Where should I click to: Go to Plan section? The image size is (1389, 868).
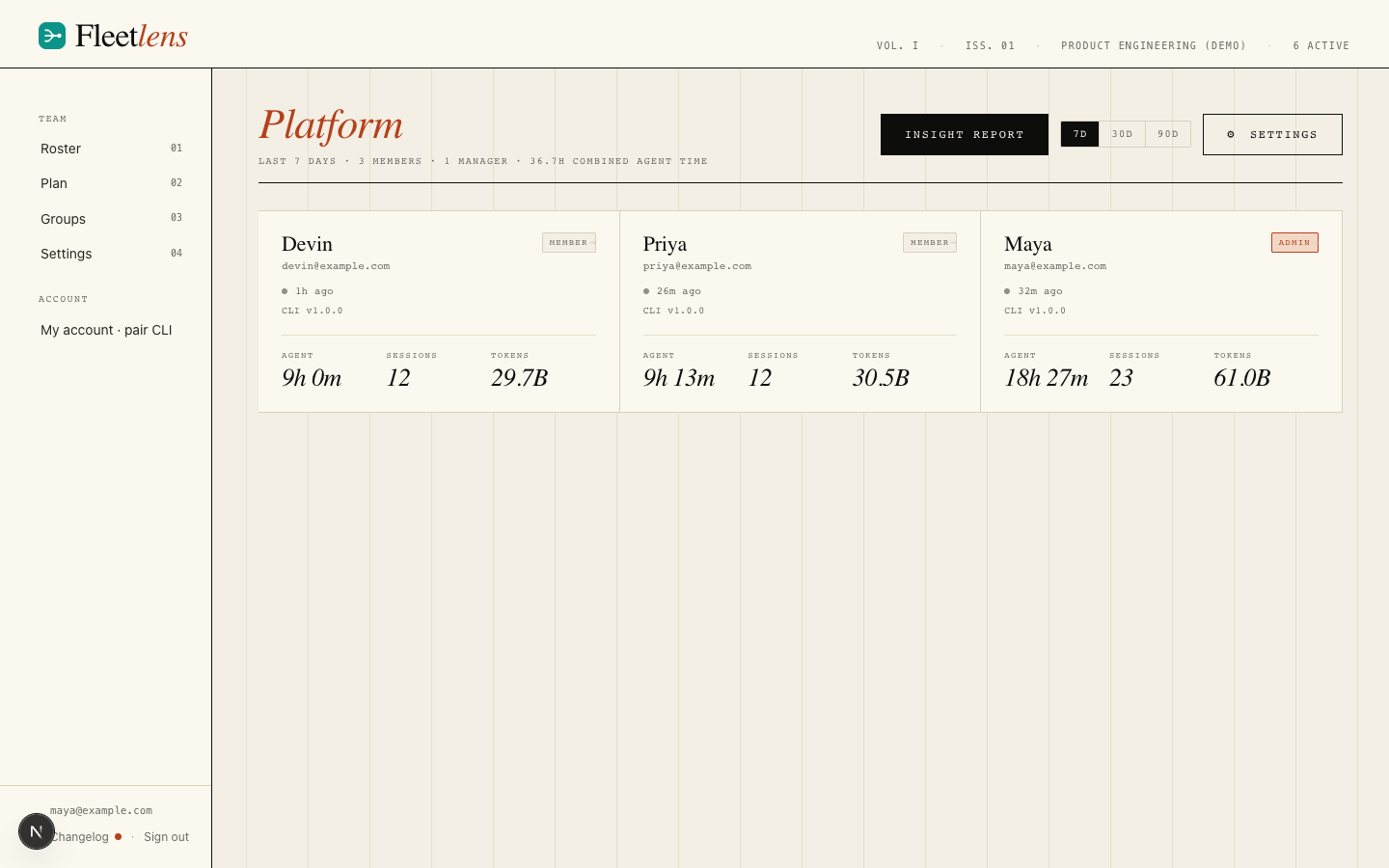tap(111, 183)
